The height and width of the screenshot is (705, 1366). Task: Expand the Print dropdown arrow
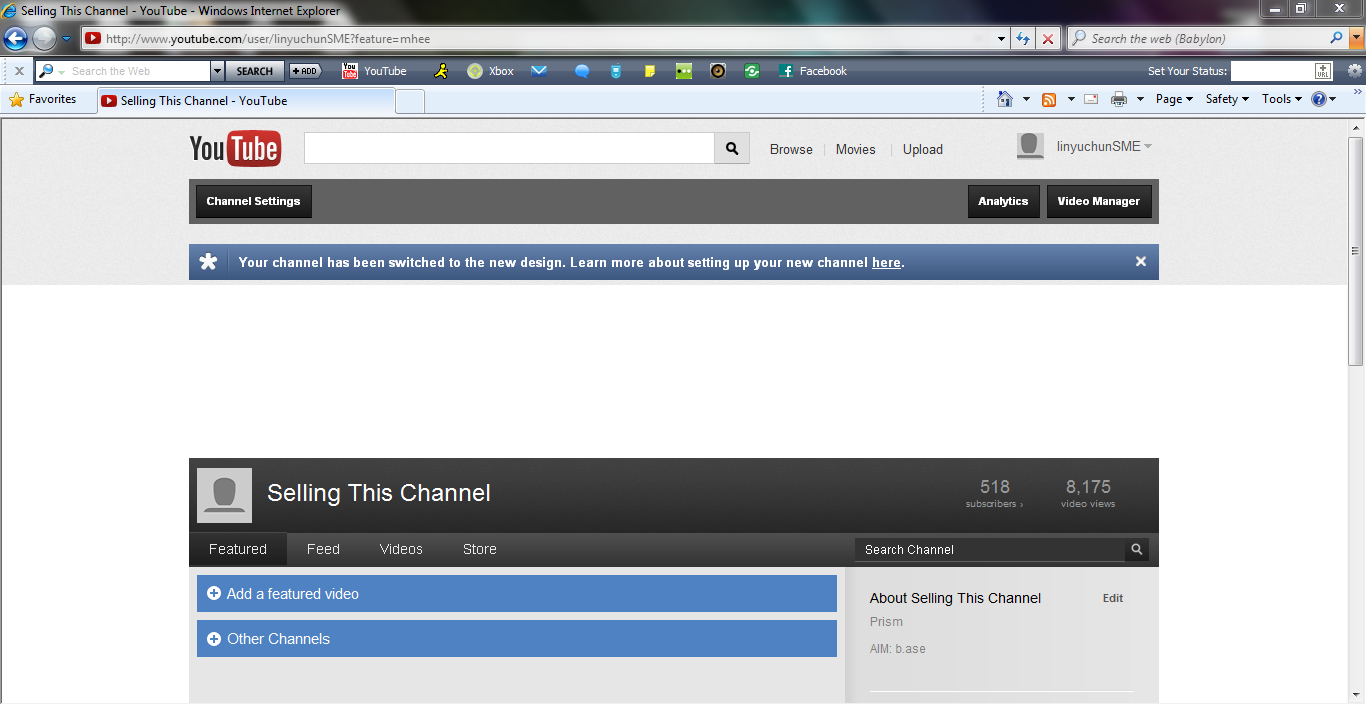(1140, 99)
